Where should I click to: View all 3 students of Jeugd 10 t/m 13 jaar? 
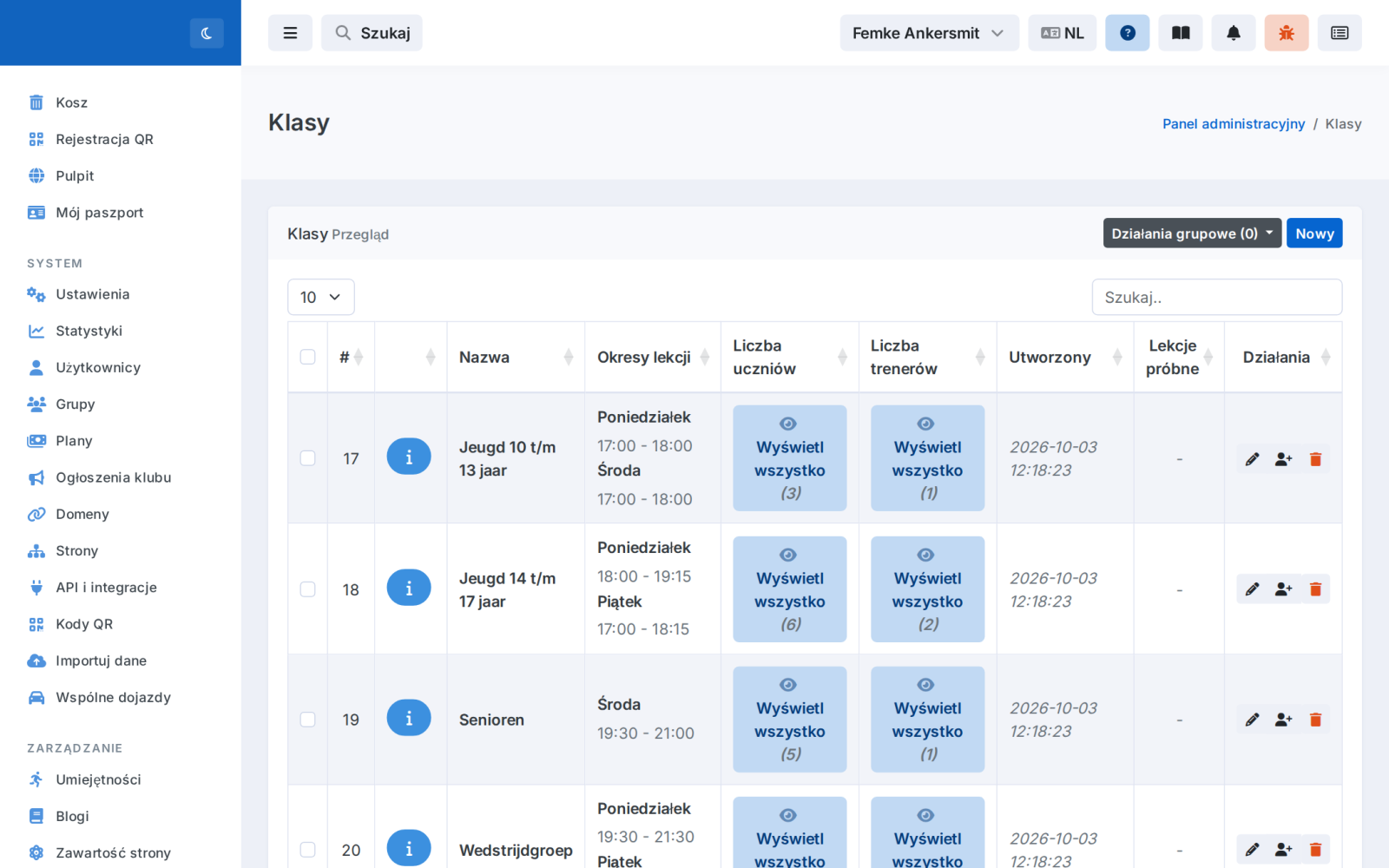tap(790, 458)
